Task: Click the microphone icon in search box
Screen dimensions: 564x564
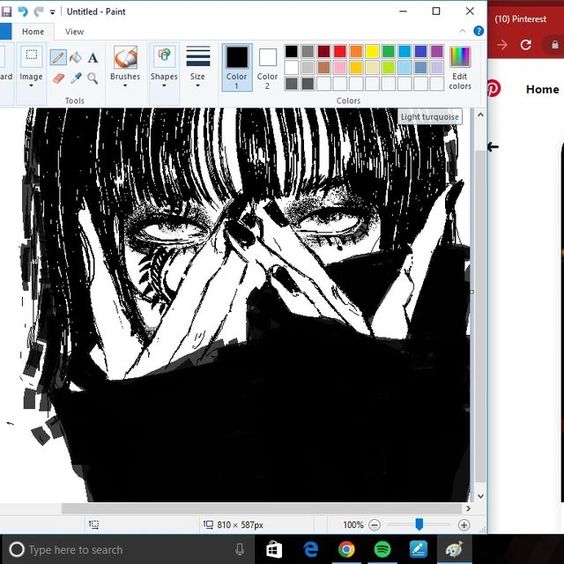Action: click(240, 550)
